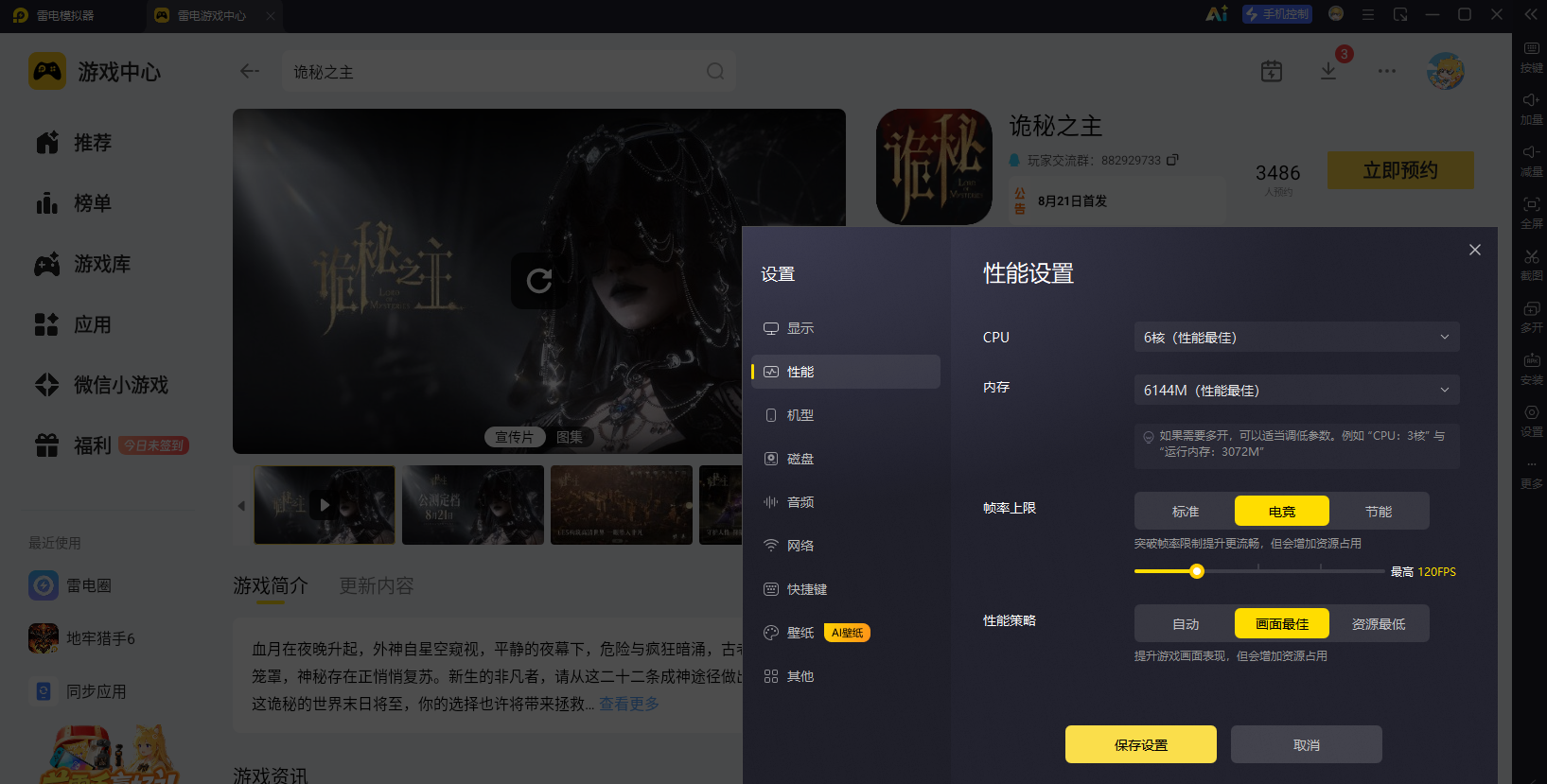The height and width of the screenshot is (784, 1547).
Task: Switch media view to 图集
Action: click(x=570, y=437)
